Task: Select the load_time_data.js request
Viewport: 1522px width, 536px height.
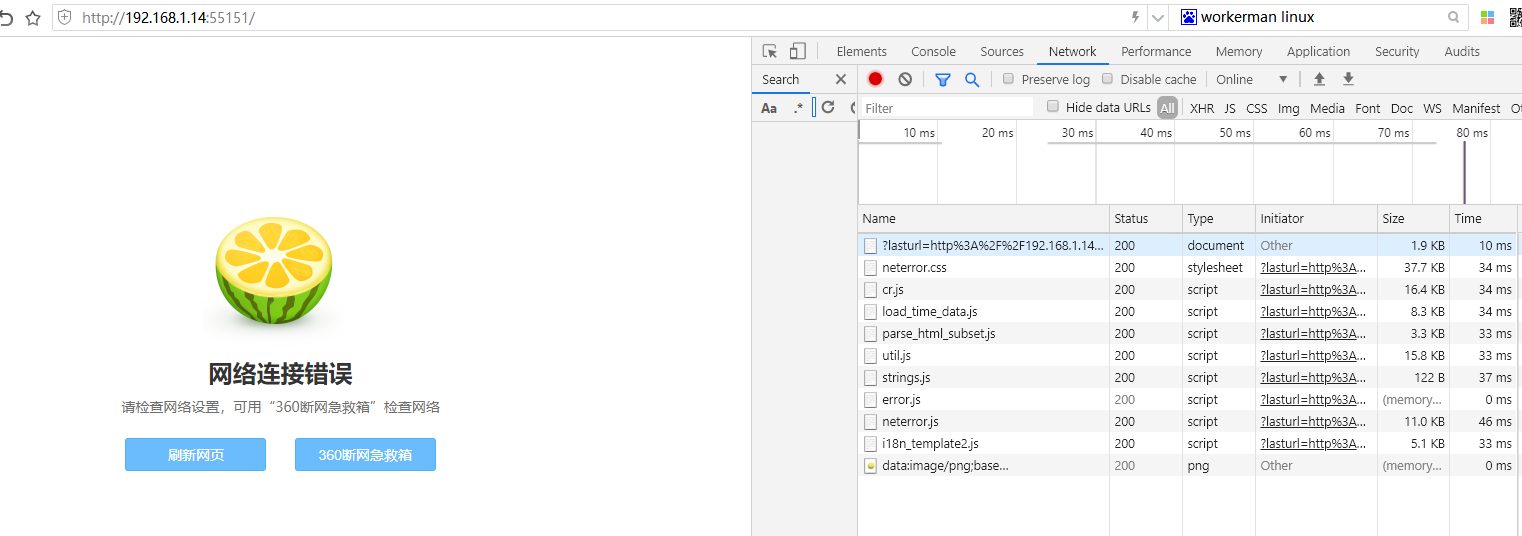Action: pos(1188,311)
